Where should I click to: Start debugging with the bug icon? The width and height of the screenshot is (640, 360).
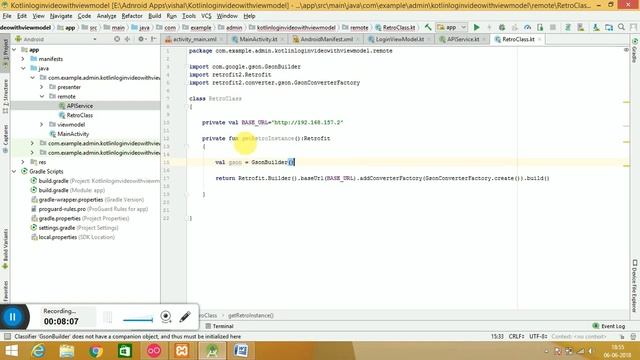502,27
